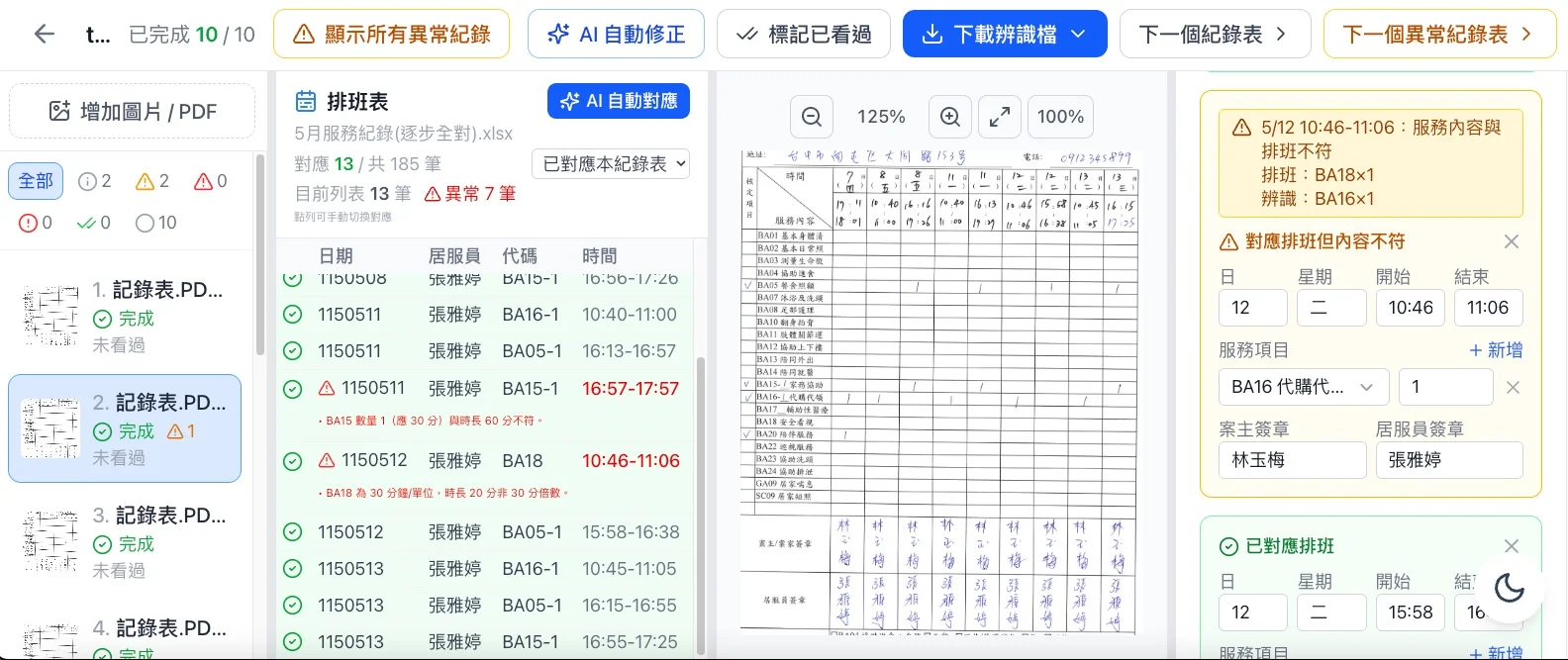Filter by info status count 2

(95, 181)
